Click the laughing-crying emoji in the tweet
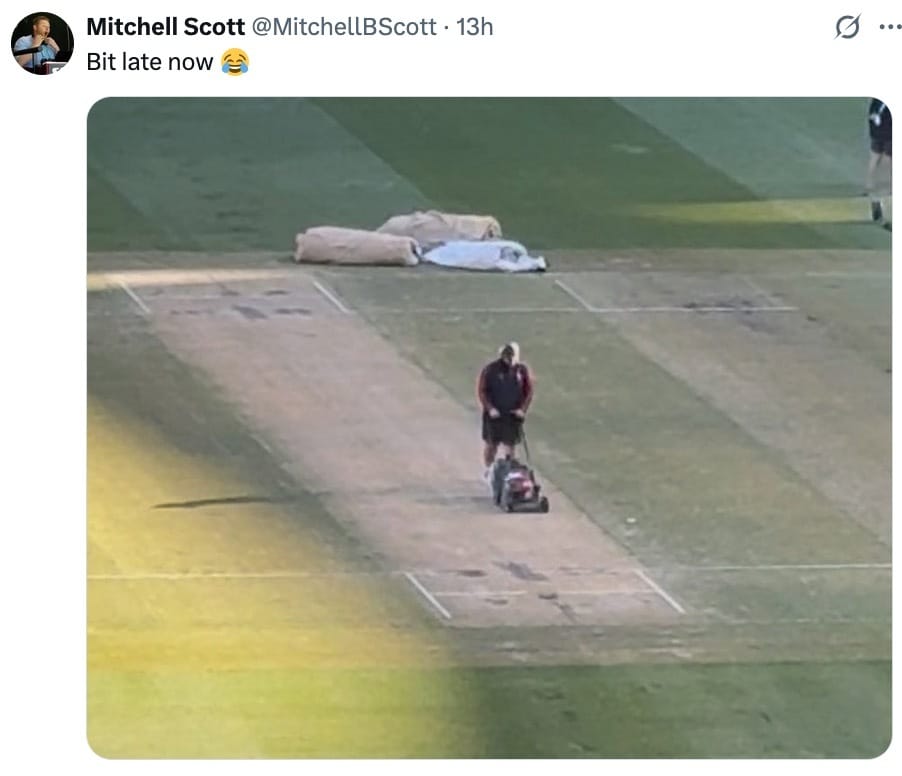The image size is (902, 776). 235,62
